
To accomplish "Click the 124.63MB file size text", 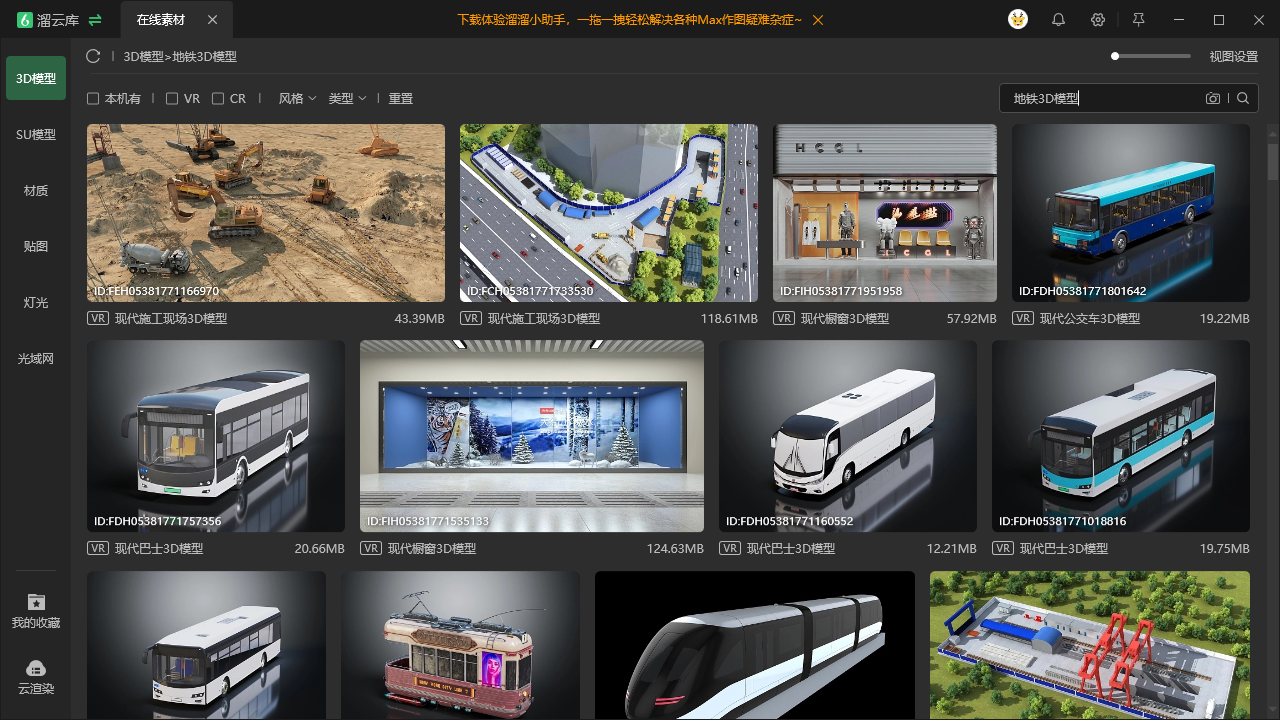I will (675, 549).
